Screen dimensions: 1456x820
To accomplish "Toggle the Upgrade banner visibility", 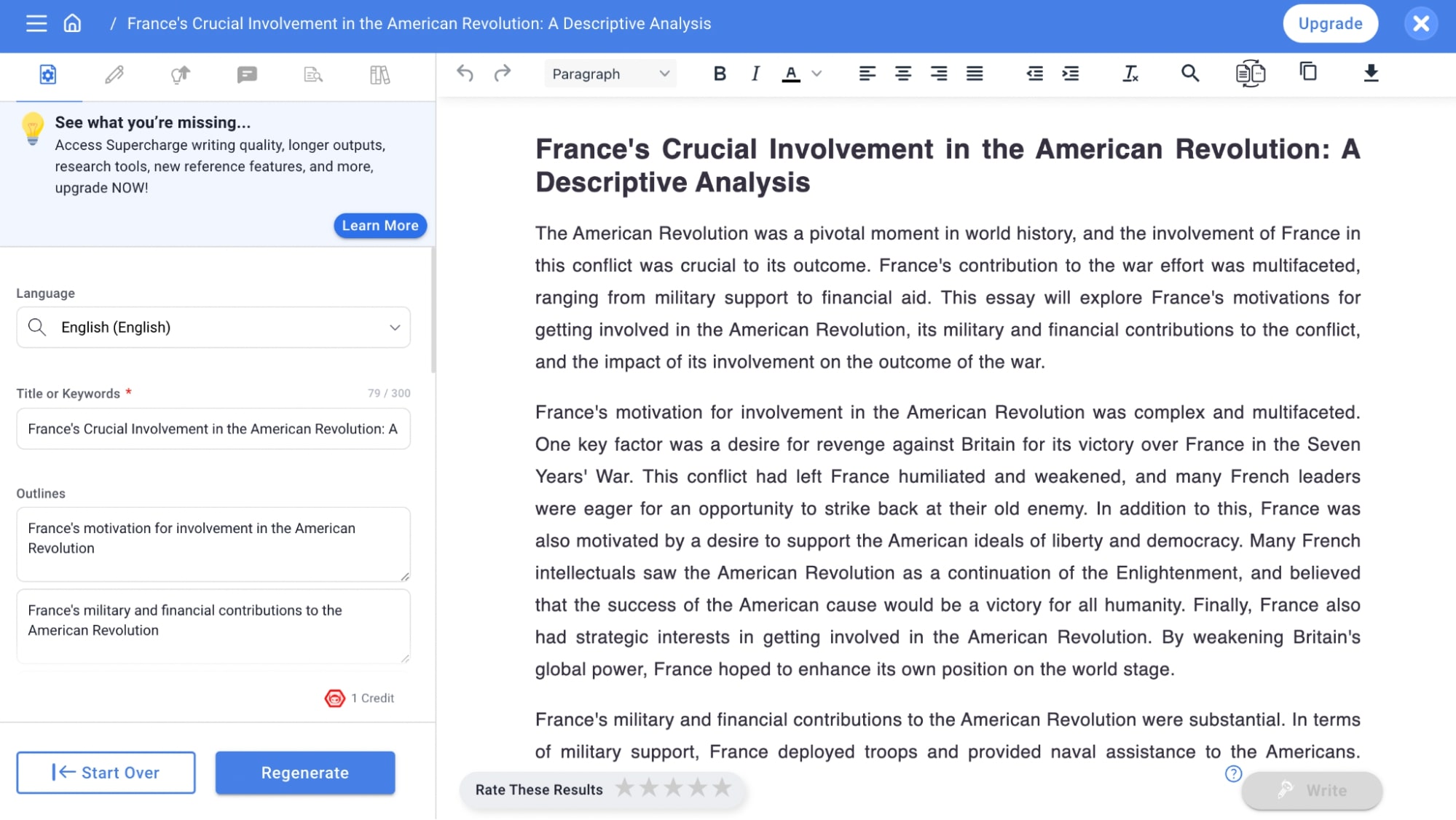I will pos(1420,22).
